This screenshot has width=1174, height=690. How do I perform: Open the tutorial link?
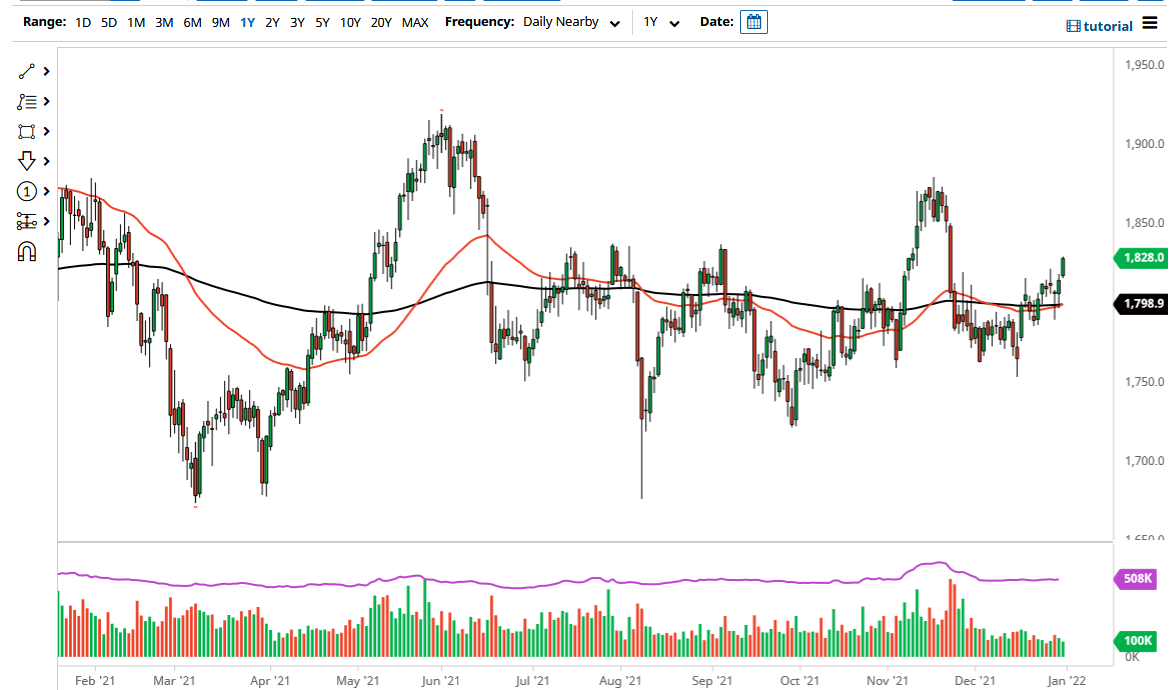pyautogui.click(x=1107, y=26)
